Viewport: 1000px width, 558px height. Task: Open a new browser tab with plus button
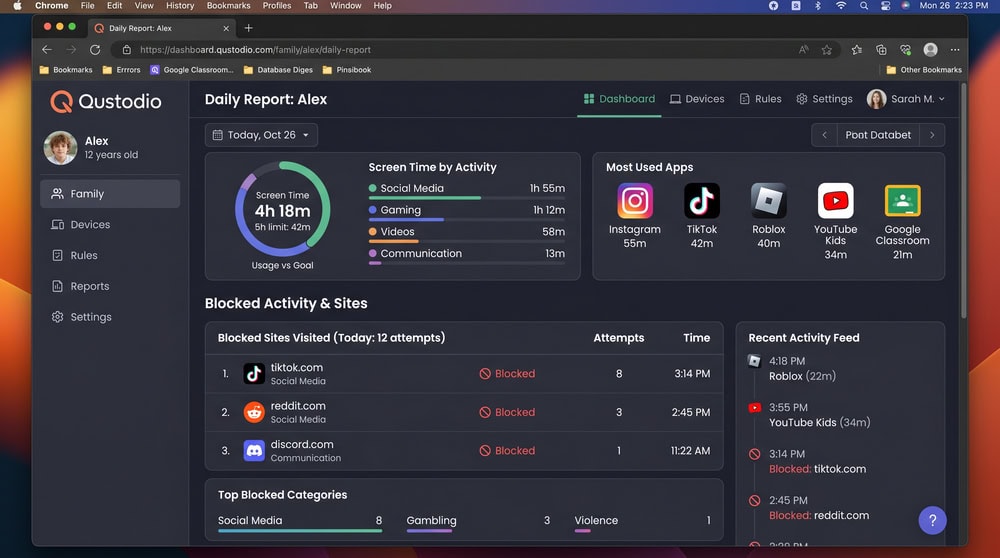(249, 28)
